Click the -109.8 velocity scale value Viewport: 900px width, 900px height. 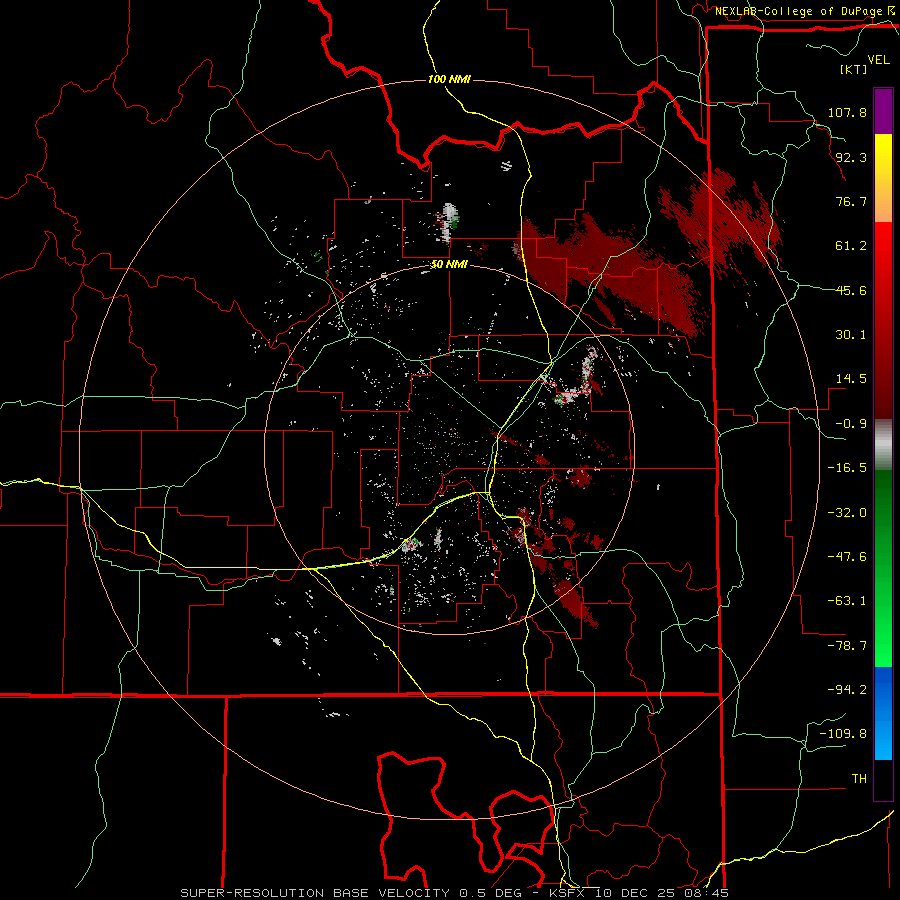point(843,734)
